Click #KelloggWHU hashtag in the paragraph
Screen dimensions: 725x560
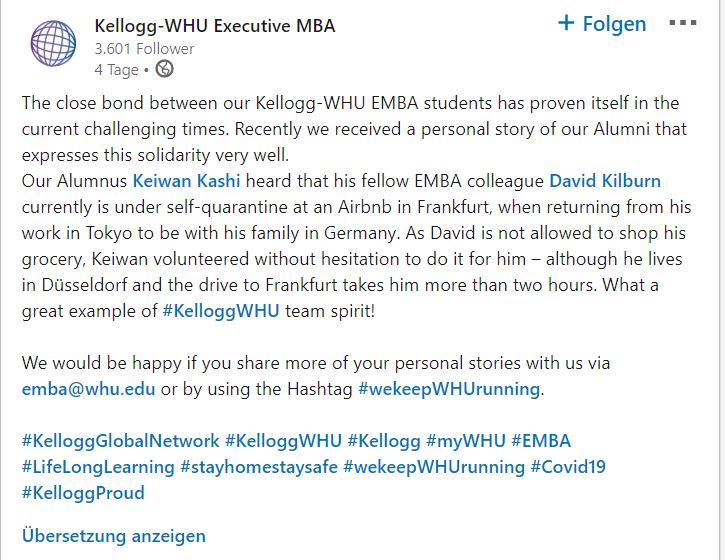[221, 311]
